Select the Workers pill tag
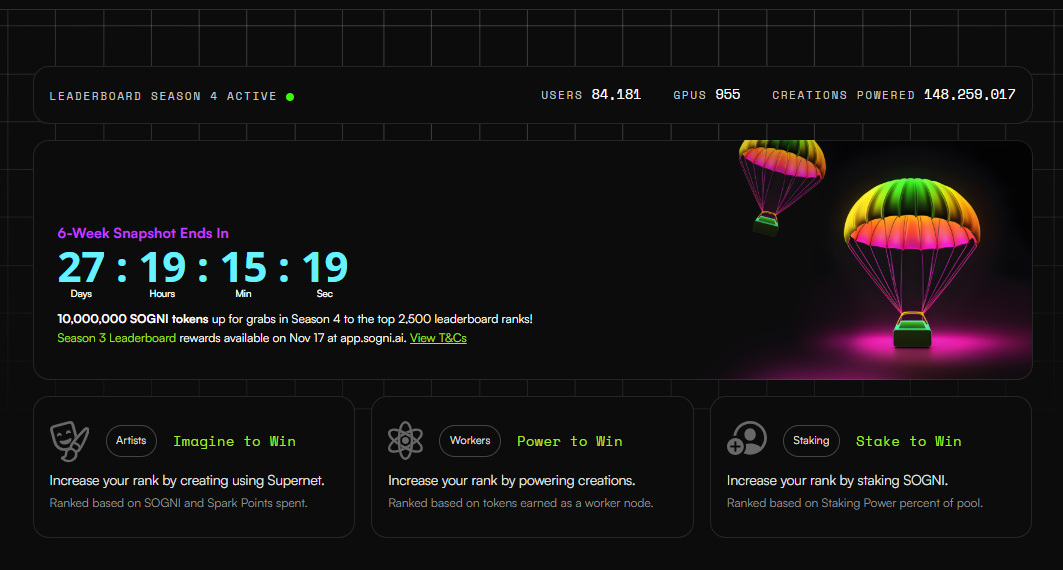Screen dimensions: 1063x570 click(x=470, y=440)
